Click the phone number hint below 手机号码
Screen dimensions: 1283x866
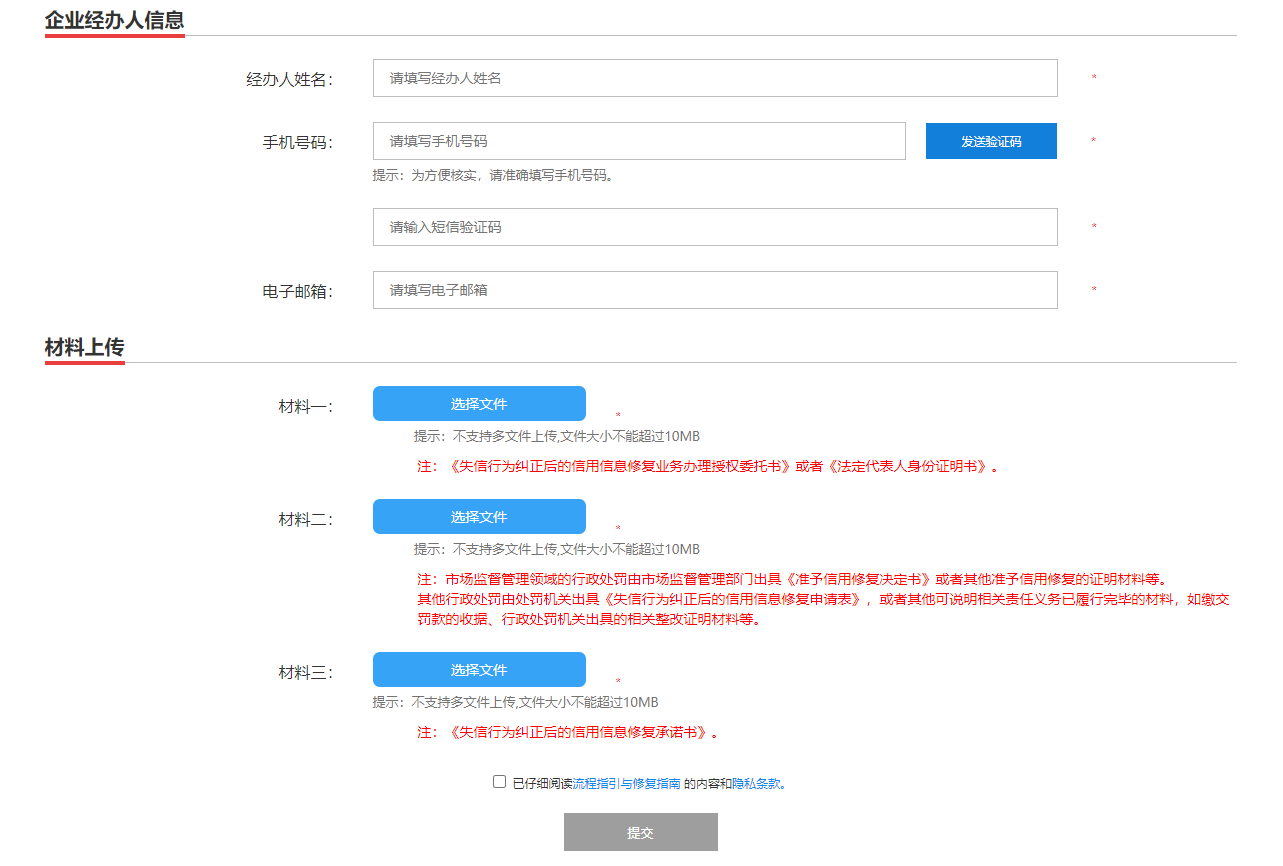(x=492, y=175)
